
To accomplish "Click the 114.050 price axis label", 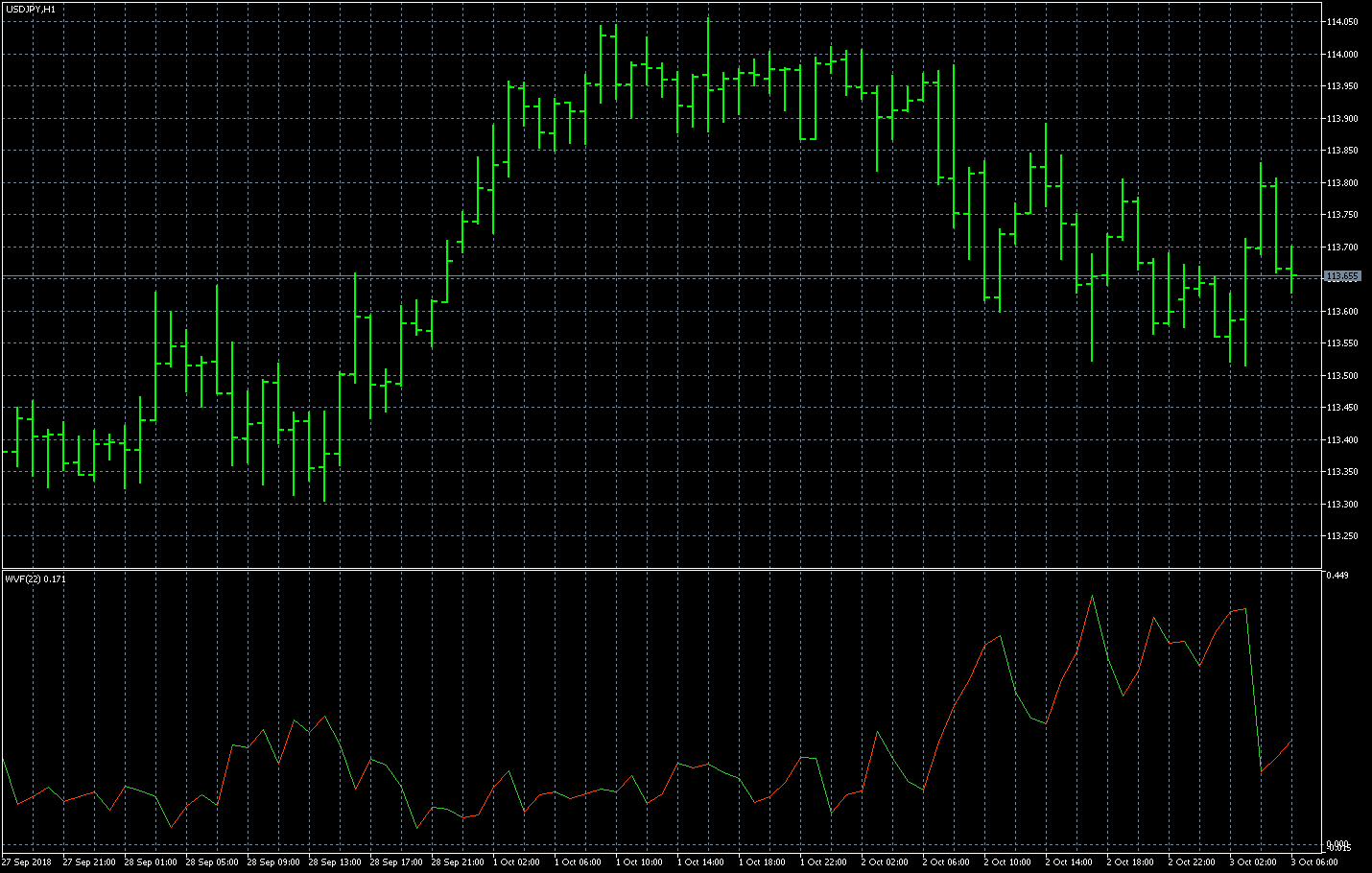I will (x=1342, y=22).
